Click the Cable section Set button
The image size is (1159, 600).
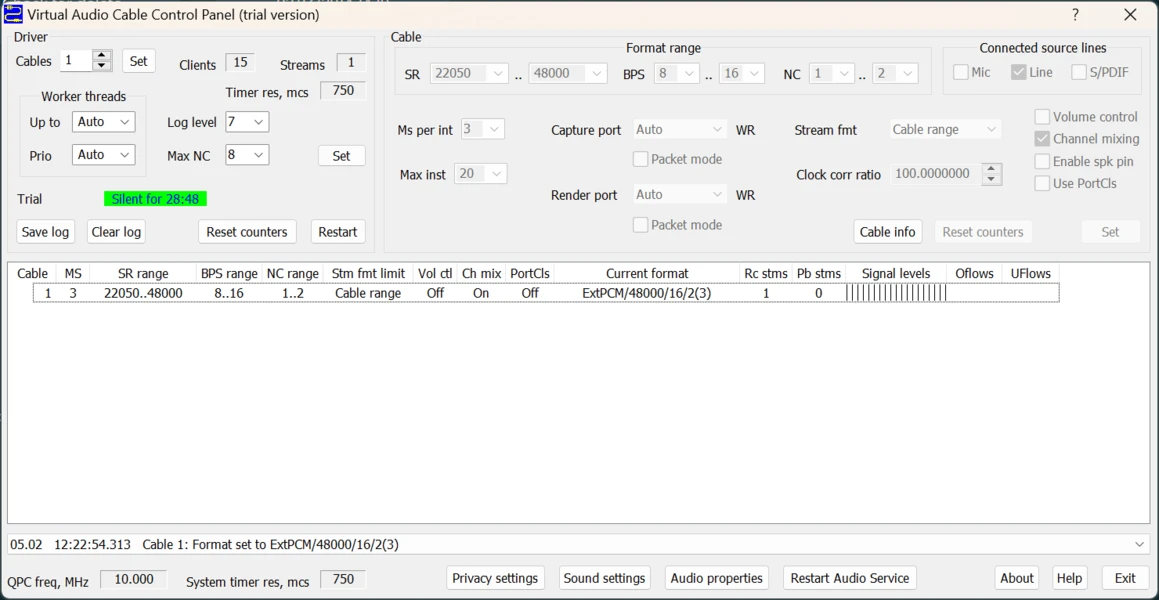1110,231
